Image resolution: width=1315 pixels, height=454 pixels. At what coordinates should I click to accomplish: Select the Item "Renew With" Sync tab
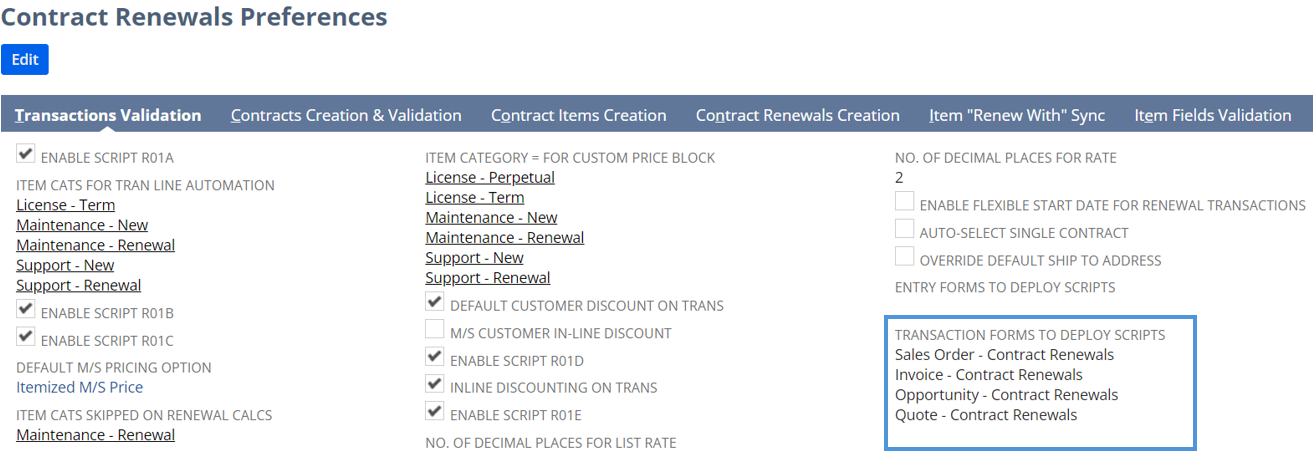click(x=1016, y=115)
